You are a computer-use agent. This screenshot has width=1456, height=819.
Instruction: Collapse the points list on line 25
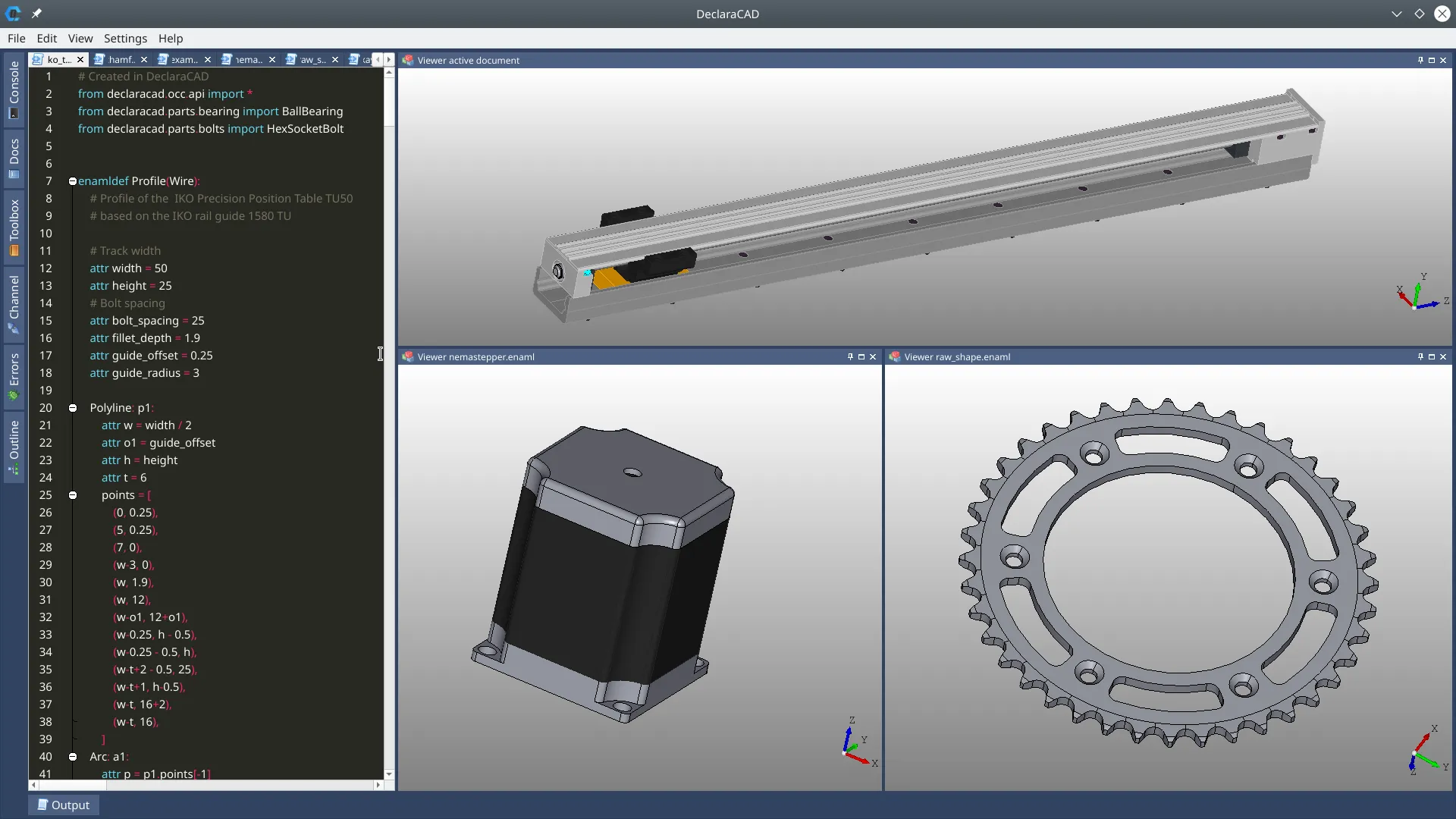click(72, 495)
